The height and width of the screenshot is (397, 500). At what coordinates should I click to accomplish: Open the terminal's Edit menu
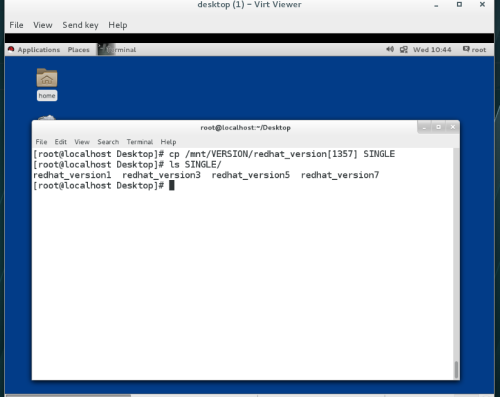tap(61, 142)
